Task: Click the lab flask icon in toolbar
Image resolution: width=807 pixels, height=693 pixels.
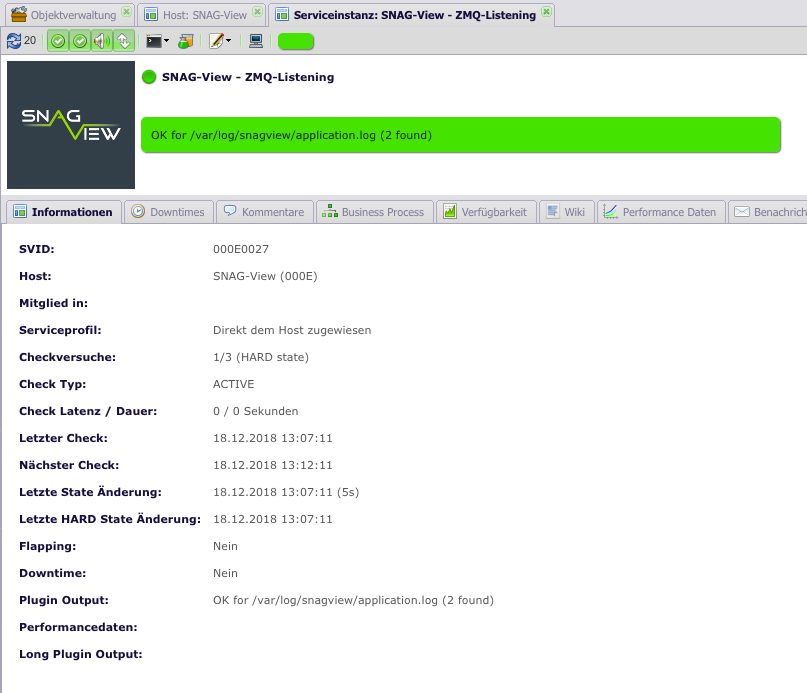Action: click(x=185, y=41)
